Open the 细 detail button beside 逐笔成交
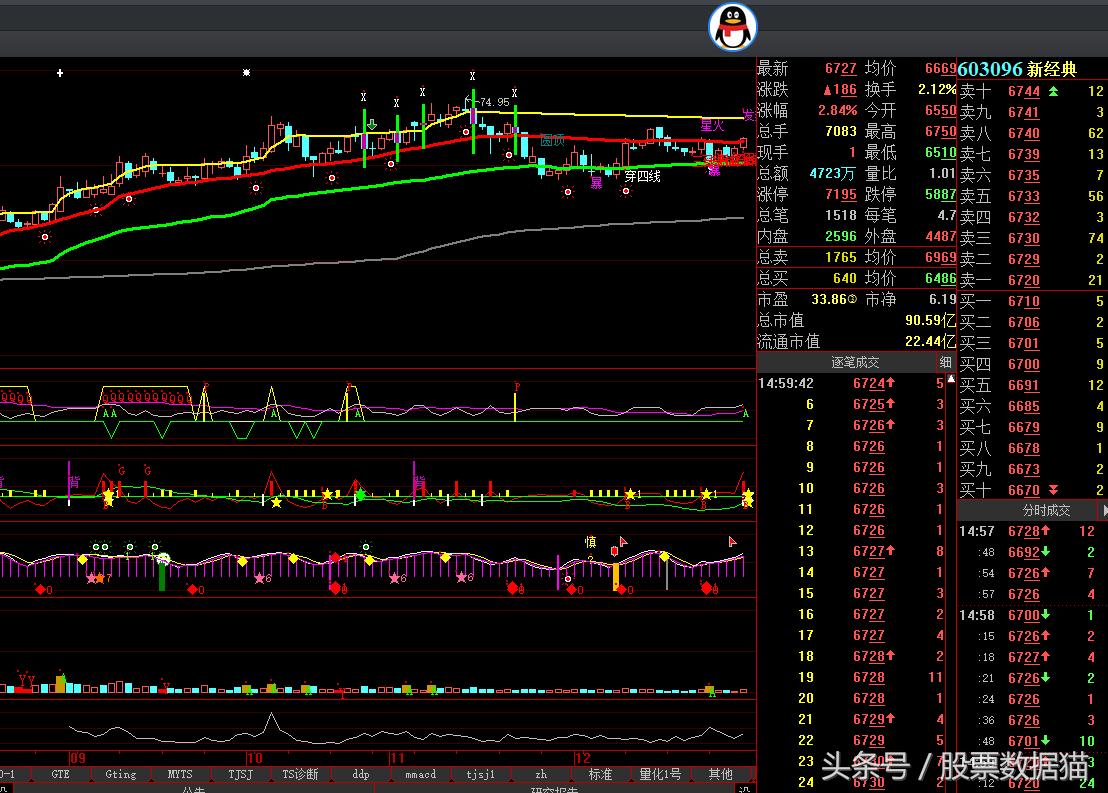Image resolution: width=1108 pixels, height=793 pixels. coord(945,363)
